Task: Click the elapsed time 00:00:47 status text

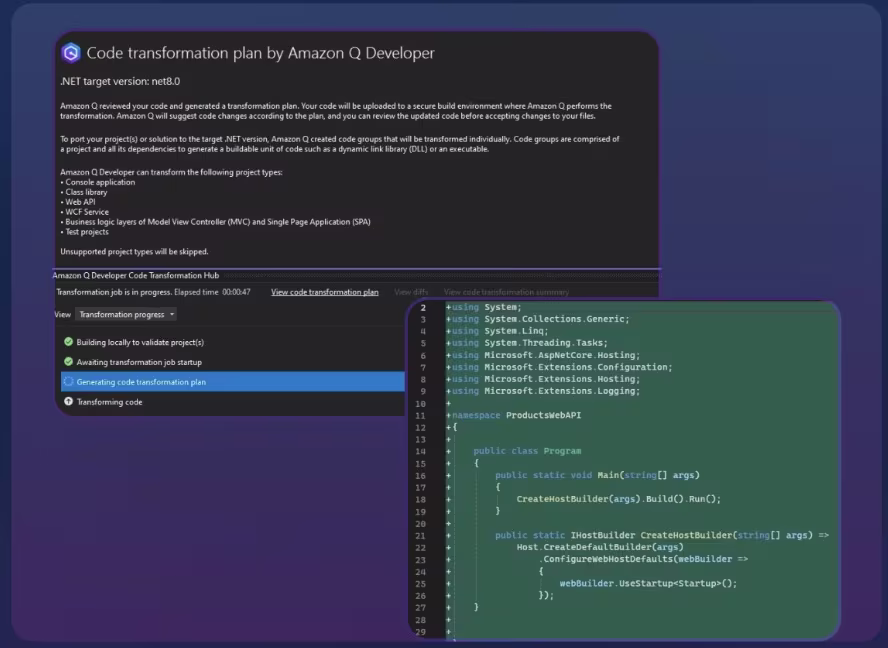Action: click(212, 292)
